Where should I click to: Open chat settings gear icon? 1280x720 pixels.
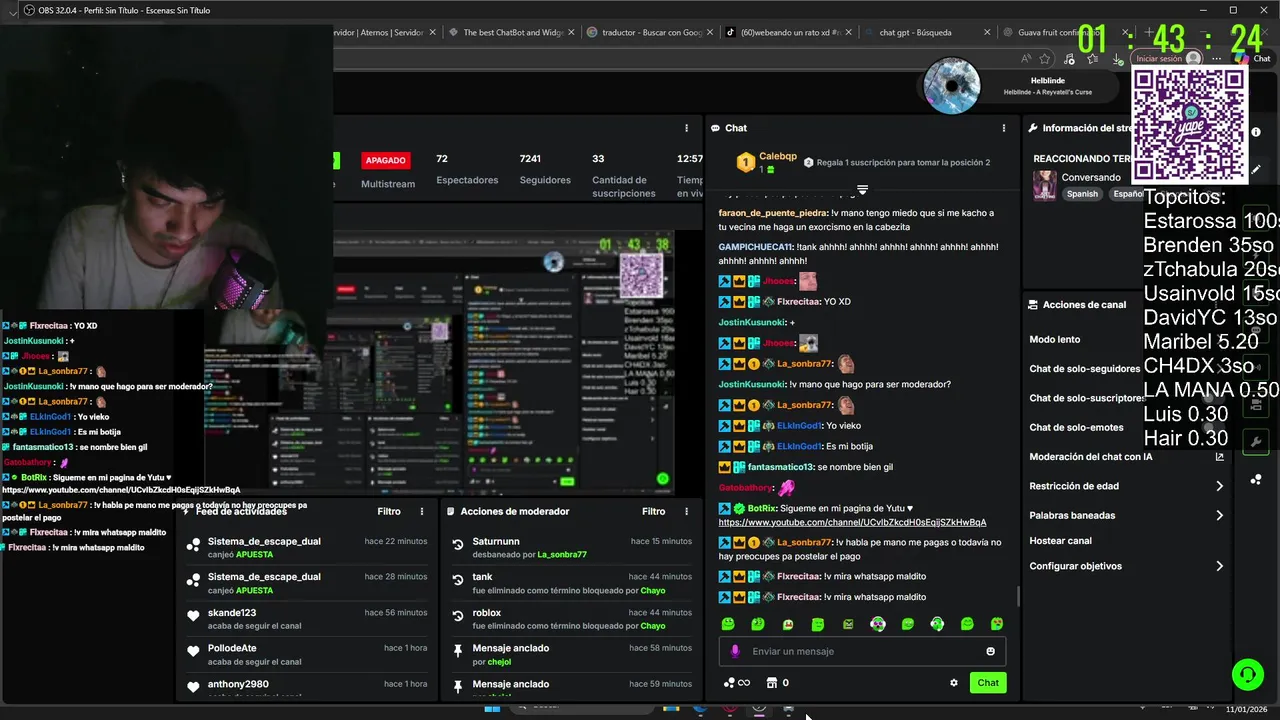click(x=954, y=683)
